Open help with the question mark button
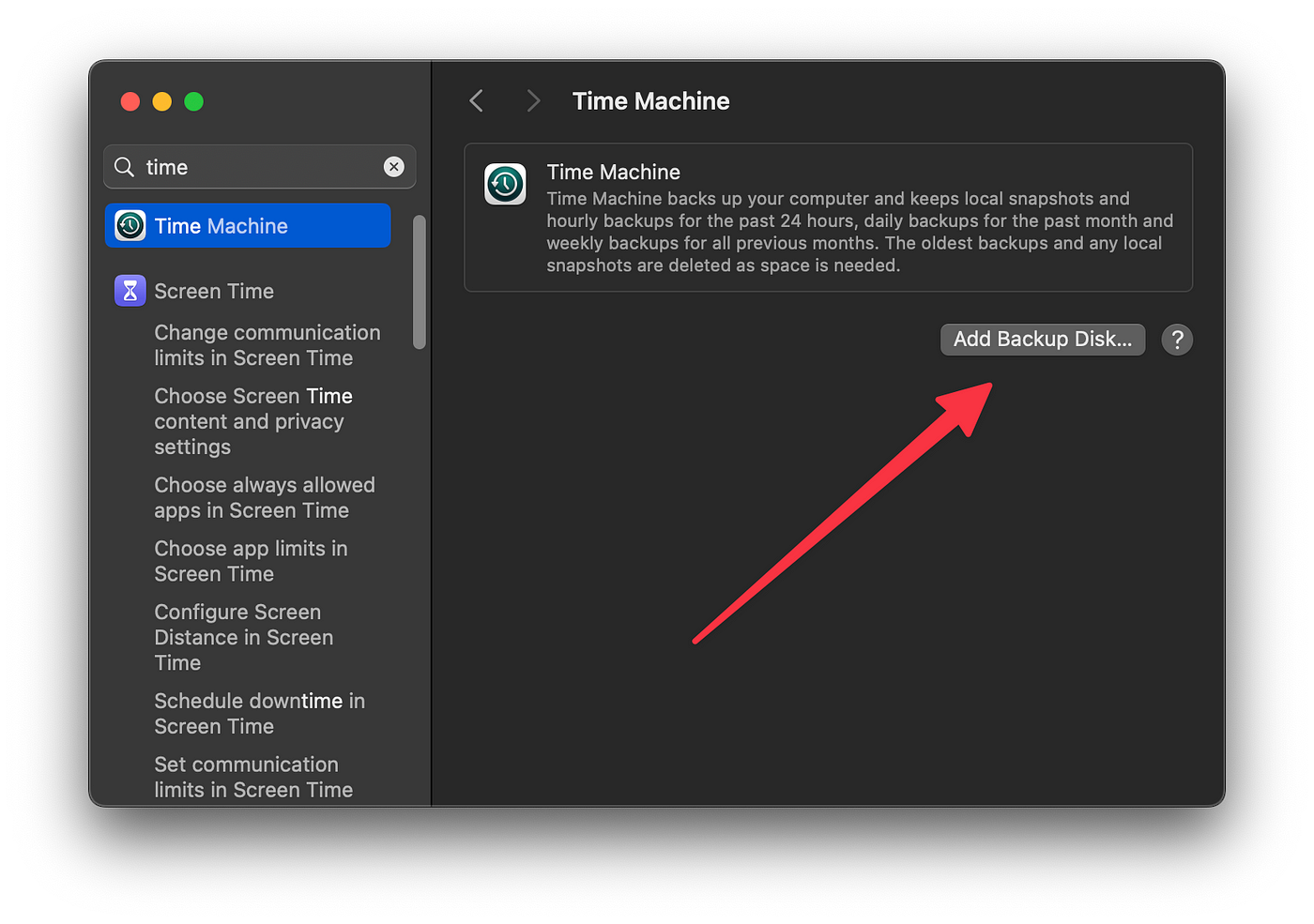The image size is (1314, 924). 1177,340
